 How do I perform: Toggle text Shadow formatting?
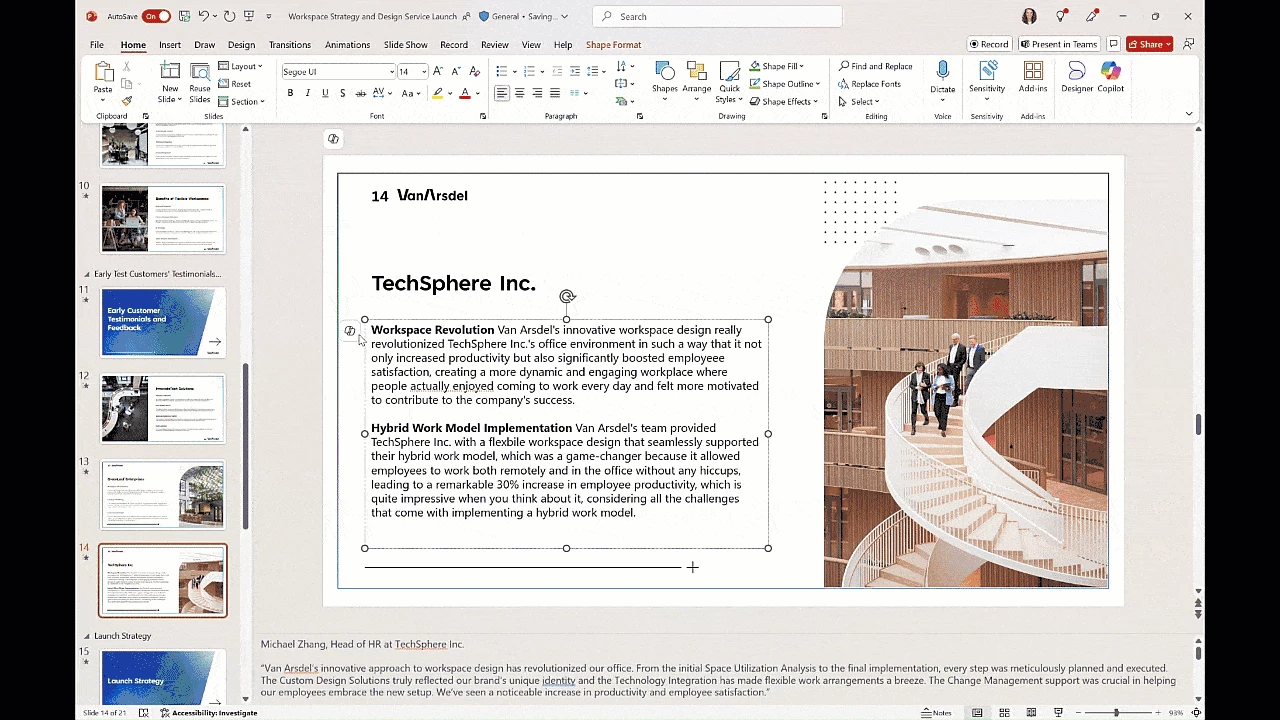(343, 93)
